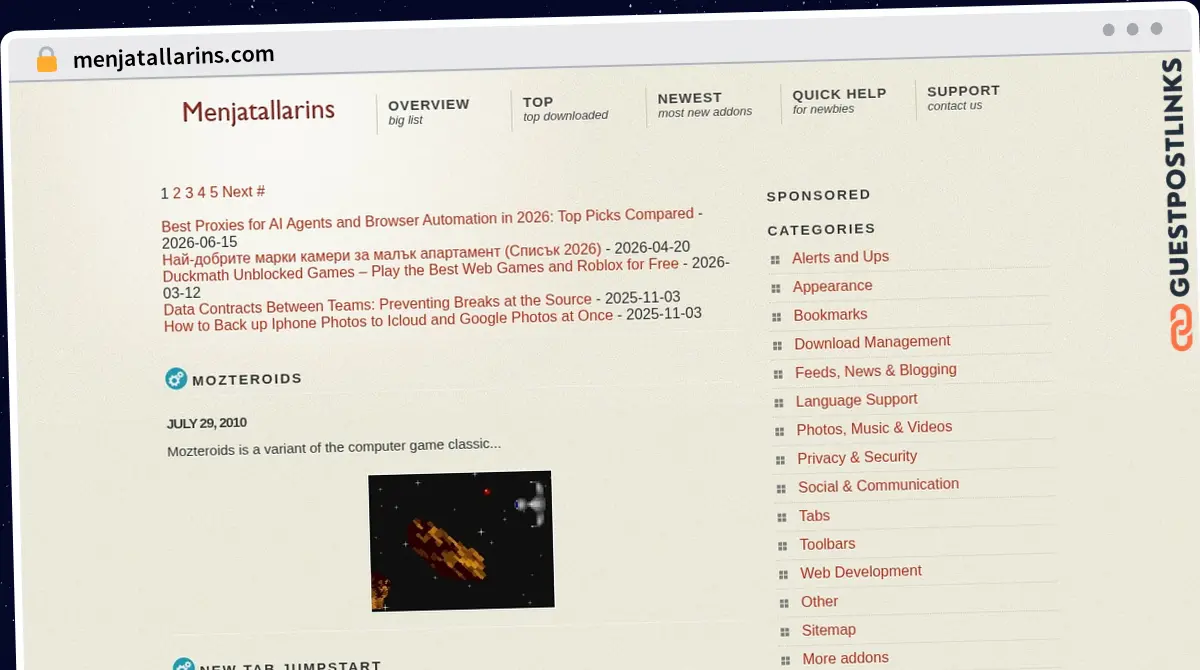Open the Overview big list menu
The height and width of the screenshot is (670, 1200).
click(429, 111)
